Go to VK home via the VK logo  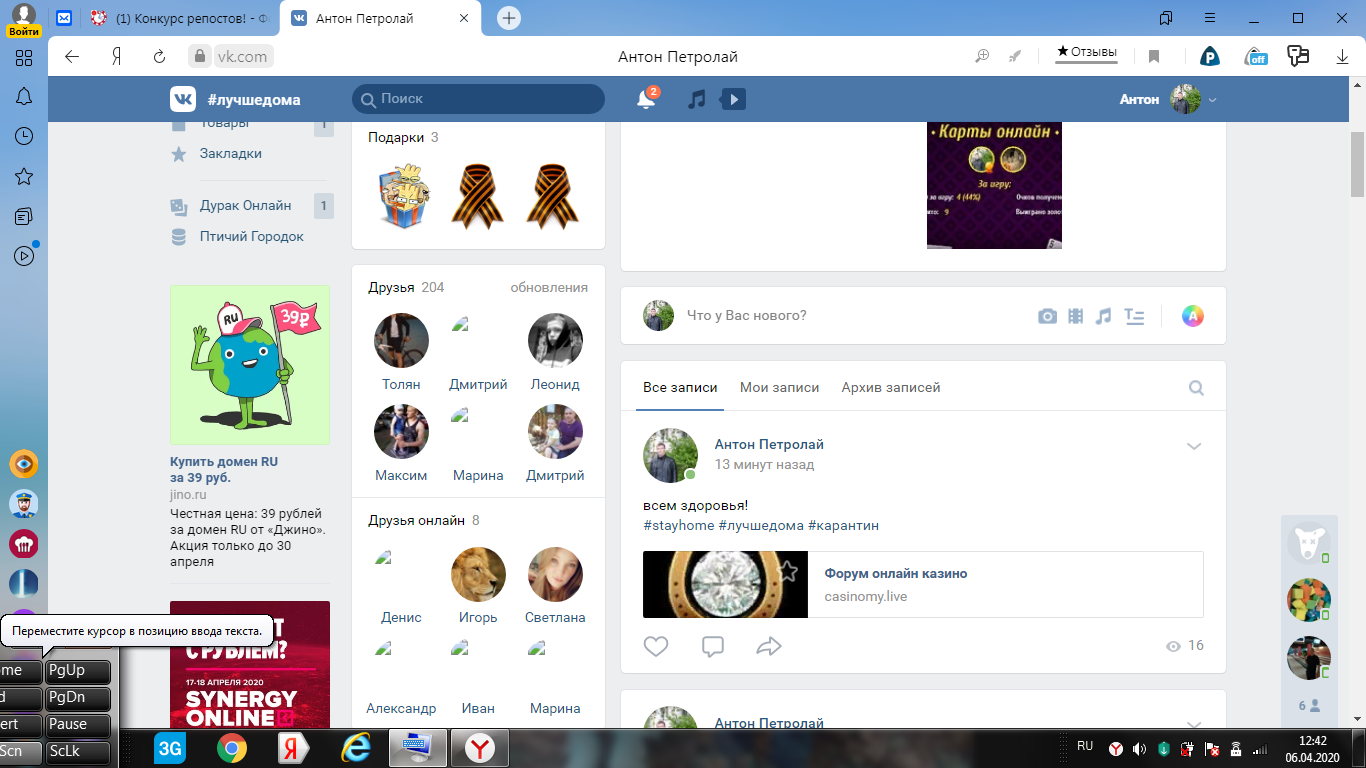point(183,99)
